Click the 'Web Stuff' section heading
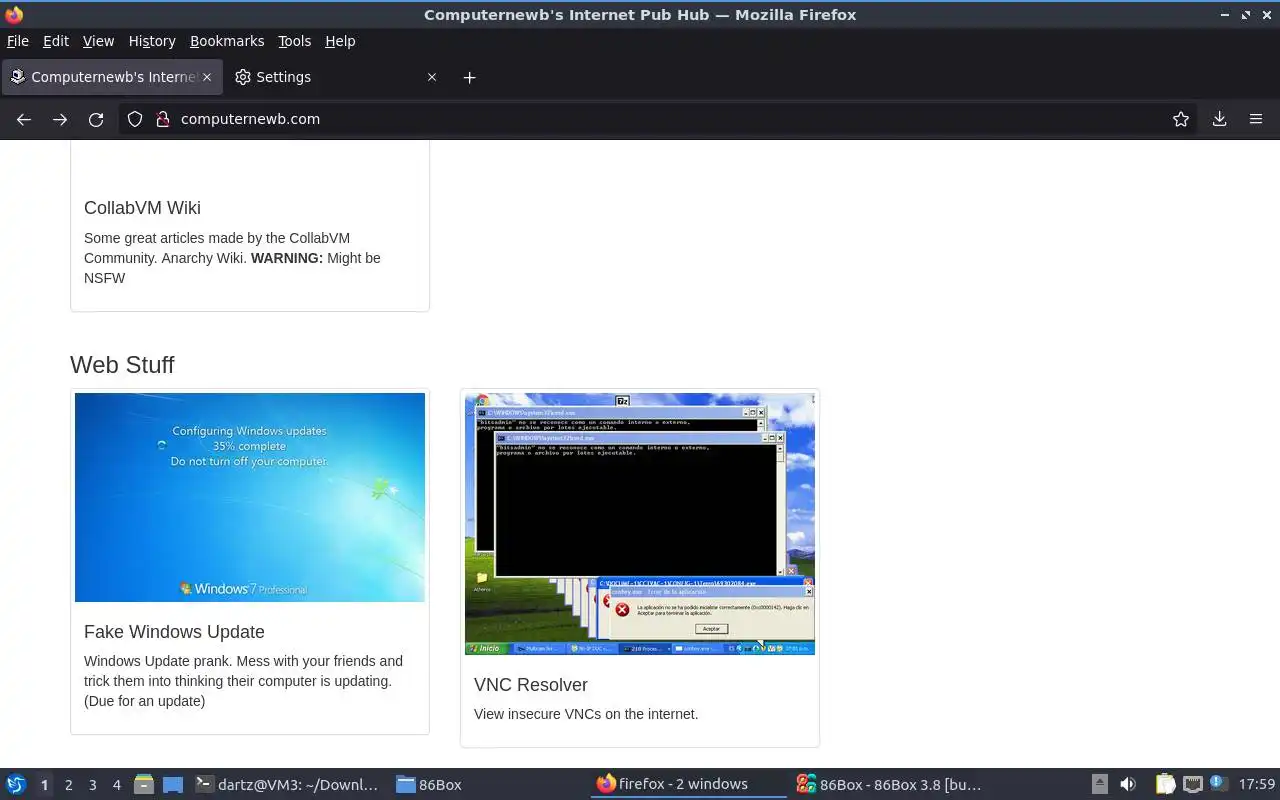The image size is (1280, 800). [122, 365]
